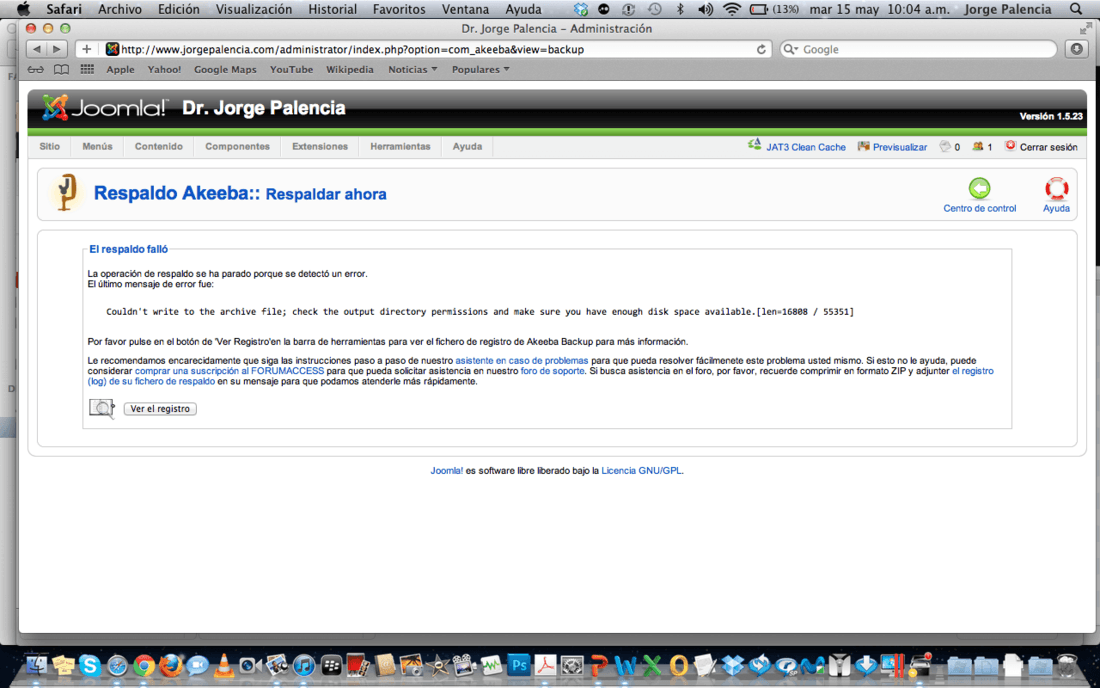Click the error message text 'Couldn't write to the archive file'
This screenshot has height=688, width=1100.
tap(480, 311)
